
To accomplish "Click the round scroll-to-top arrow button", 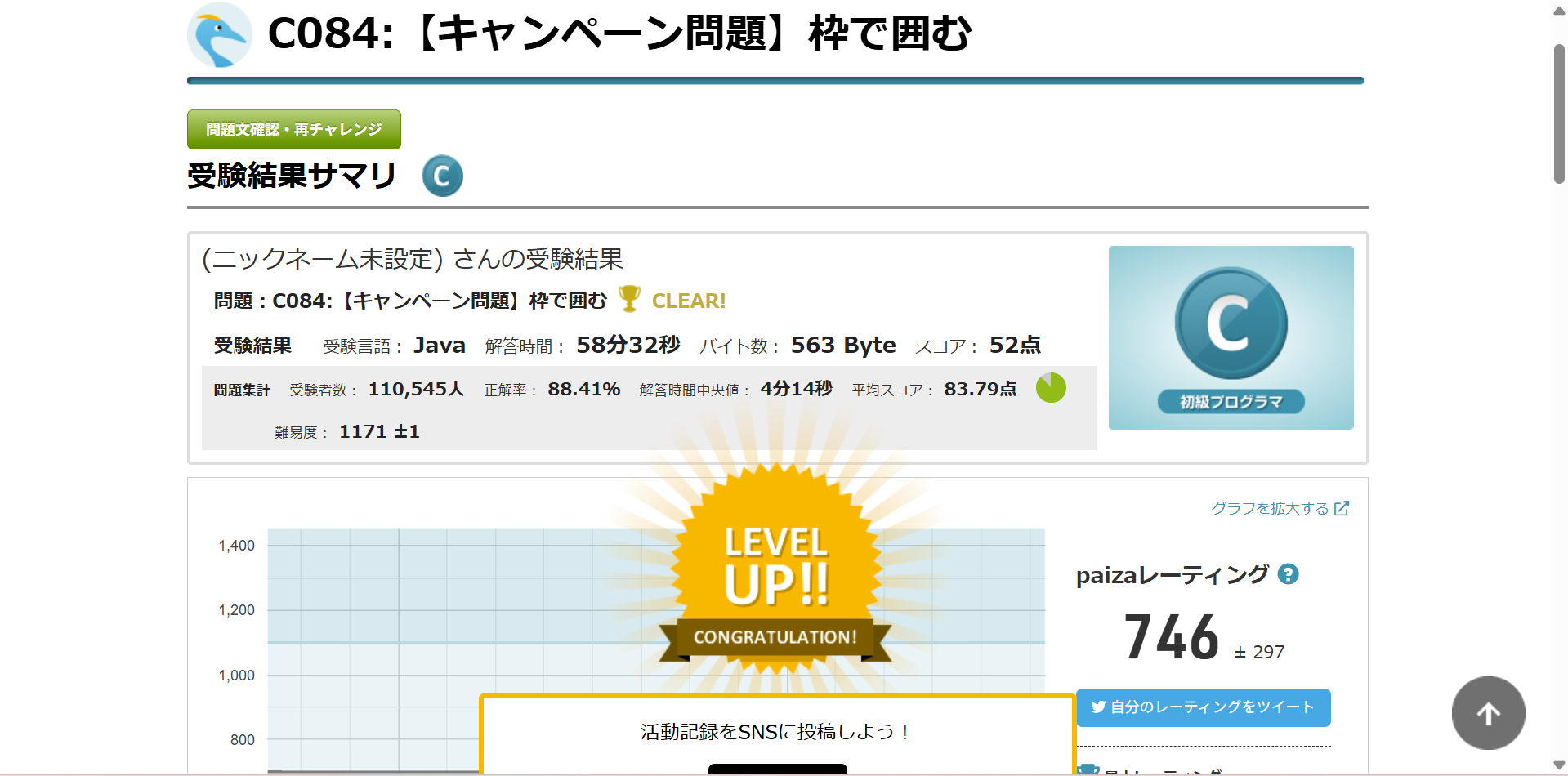I will 1488,713.
